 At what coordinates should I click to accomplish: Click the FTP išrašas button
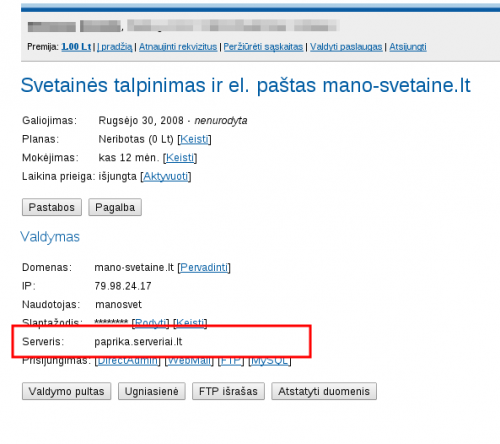(x=228, y=391)
